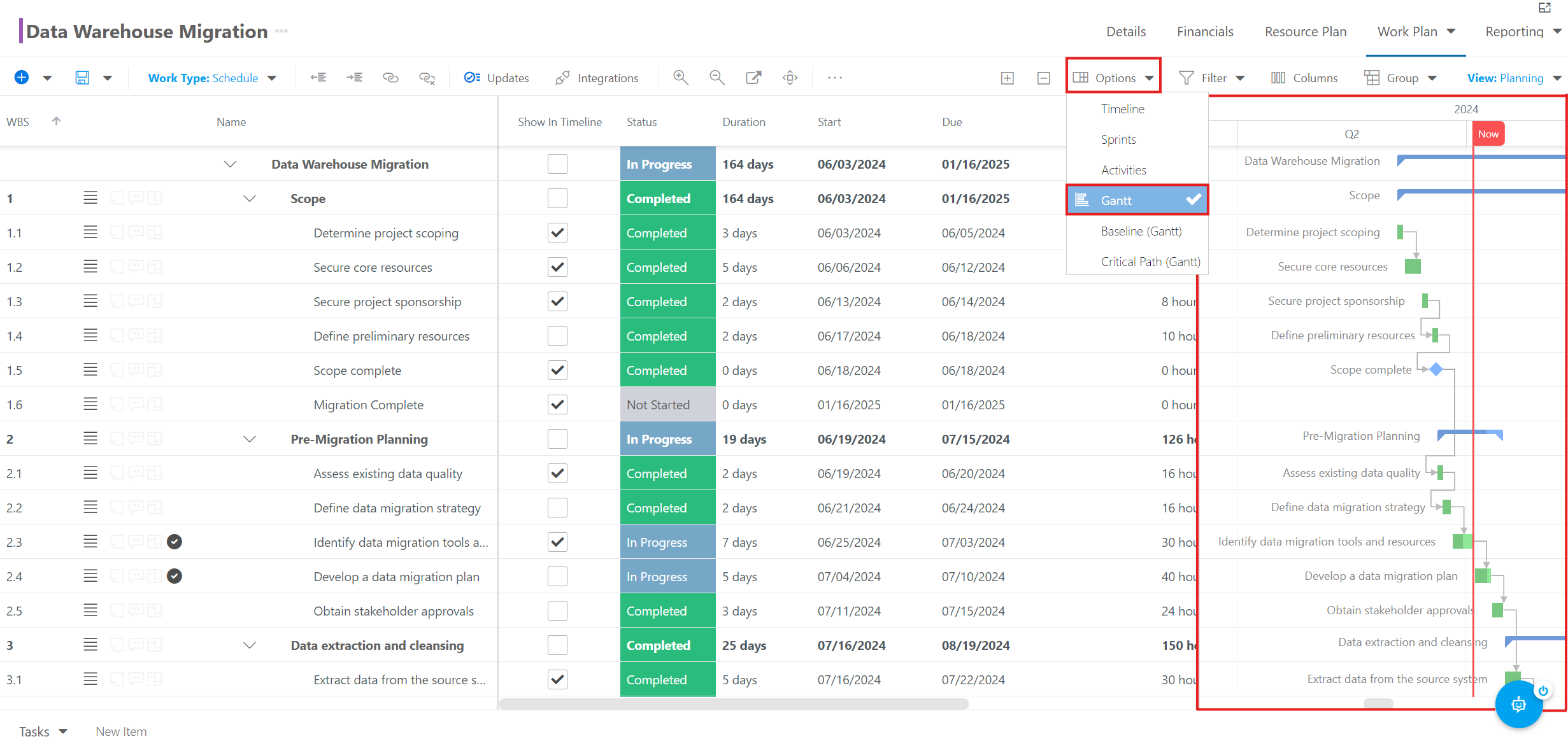Zoom out with the magnifier minus icon

pyautogui.click(x=717, y=78)
